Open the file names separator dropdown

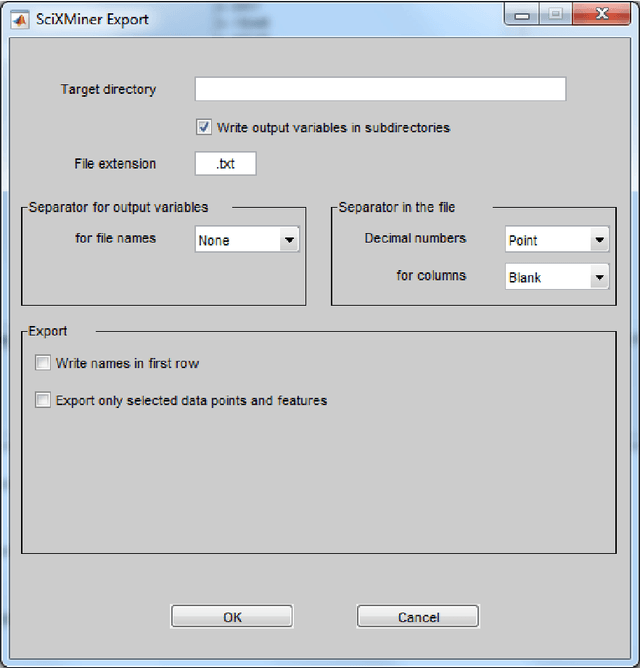247,240
